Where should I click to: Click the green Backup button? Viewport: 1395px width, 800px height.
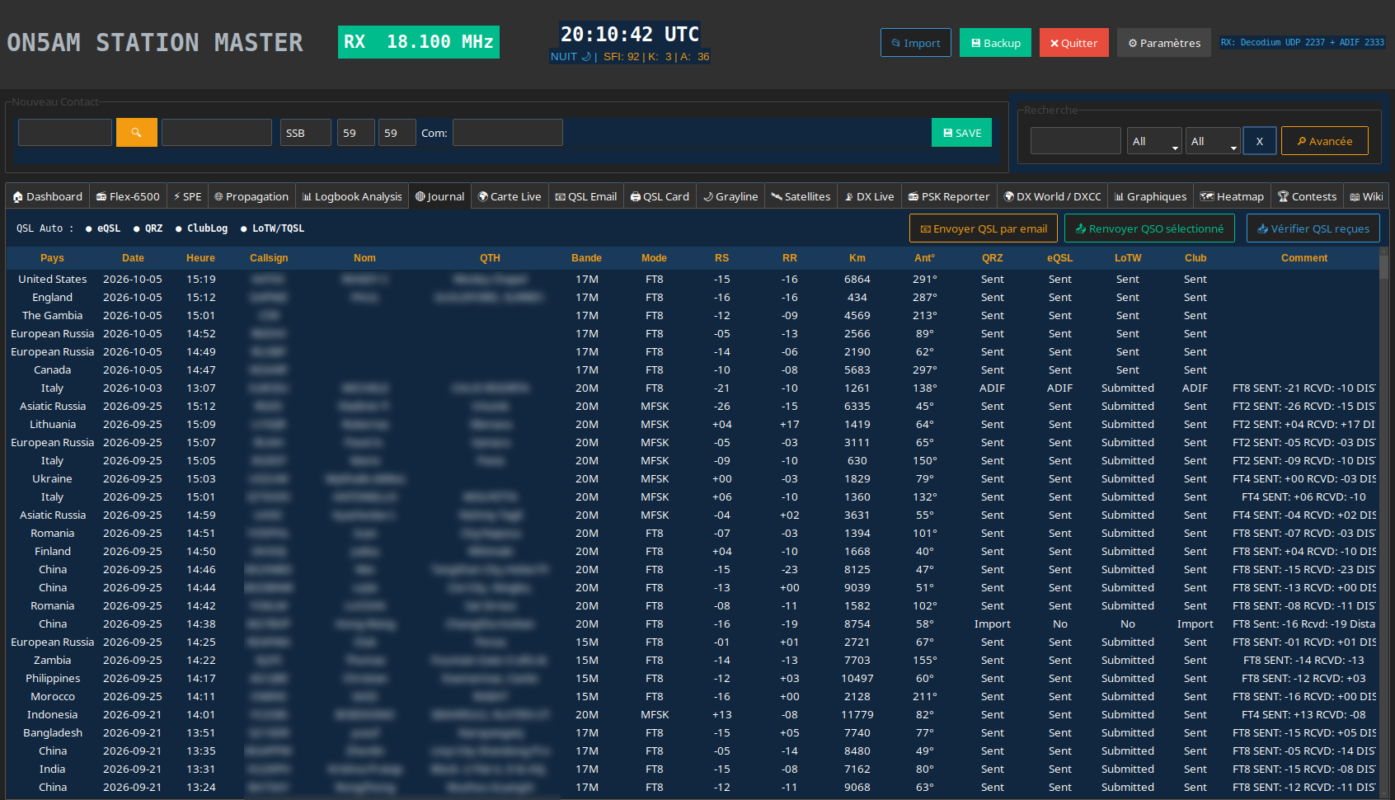995,43
